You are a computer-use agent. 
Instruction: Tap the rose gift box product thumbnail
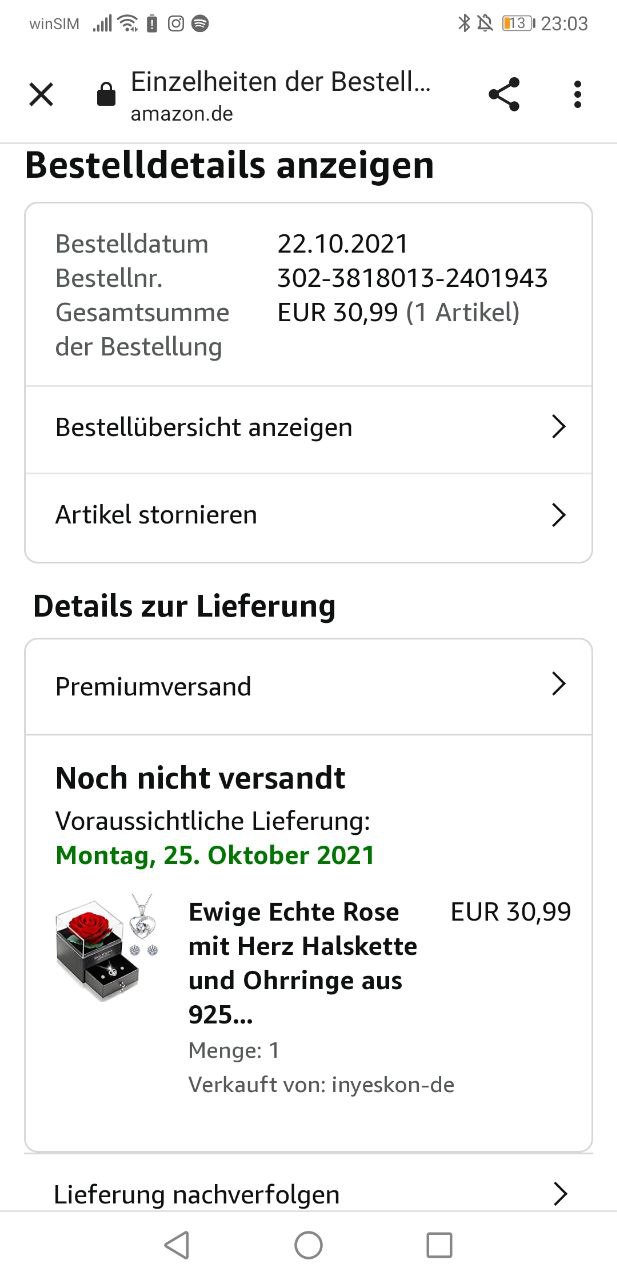[x=108, y=946]
